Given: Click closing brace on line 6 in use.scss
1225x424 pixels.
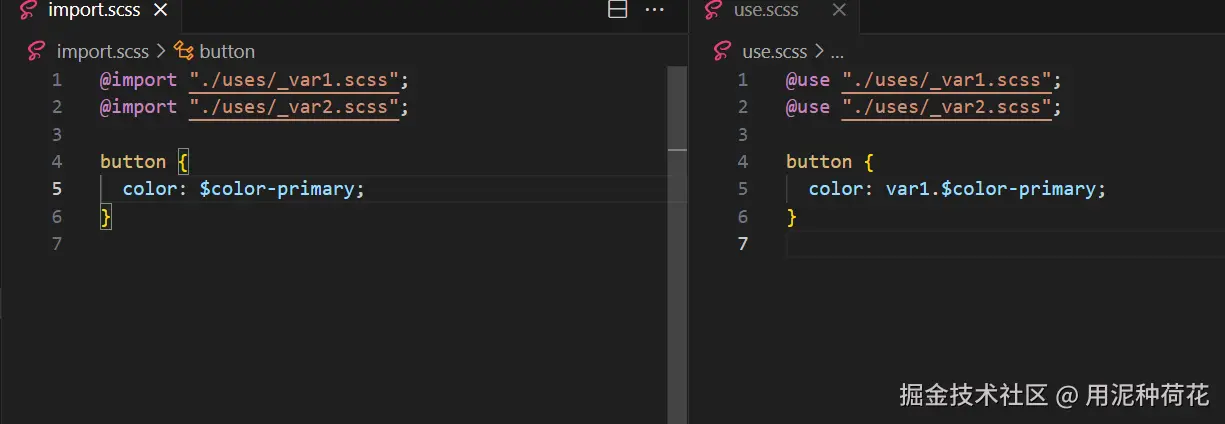Looking at the screenshot, I should click(x=792, y=216).
